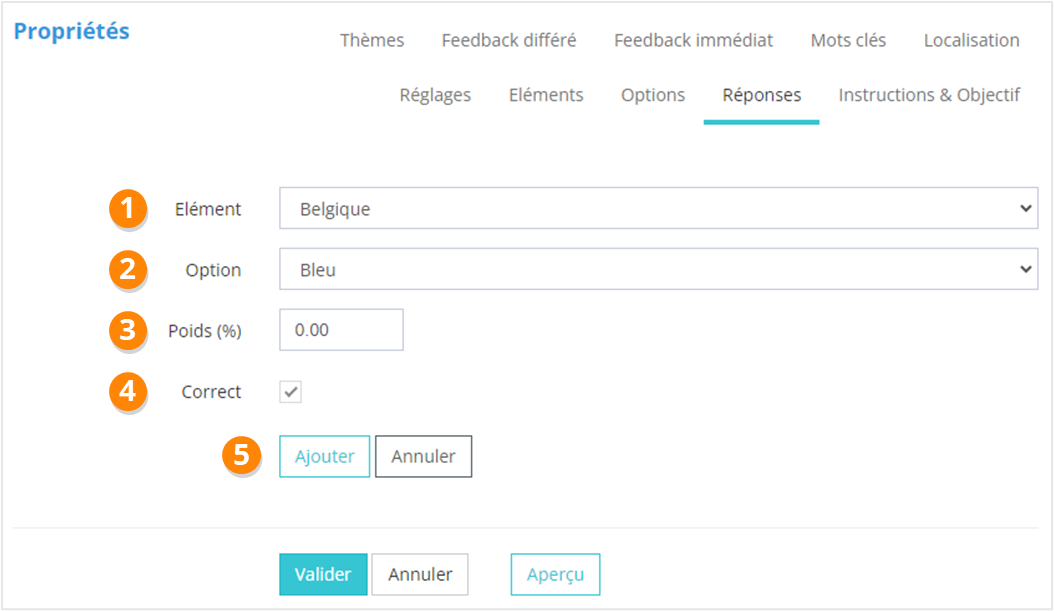The image size is (1054, 611).
Task: Click the blue Valider button
Action: [323, 575]
